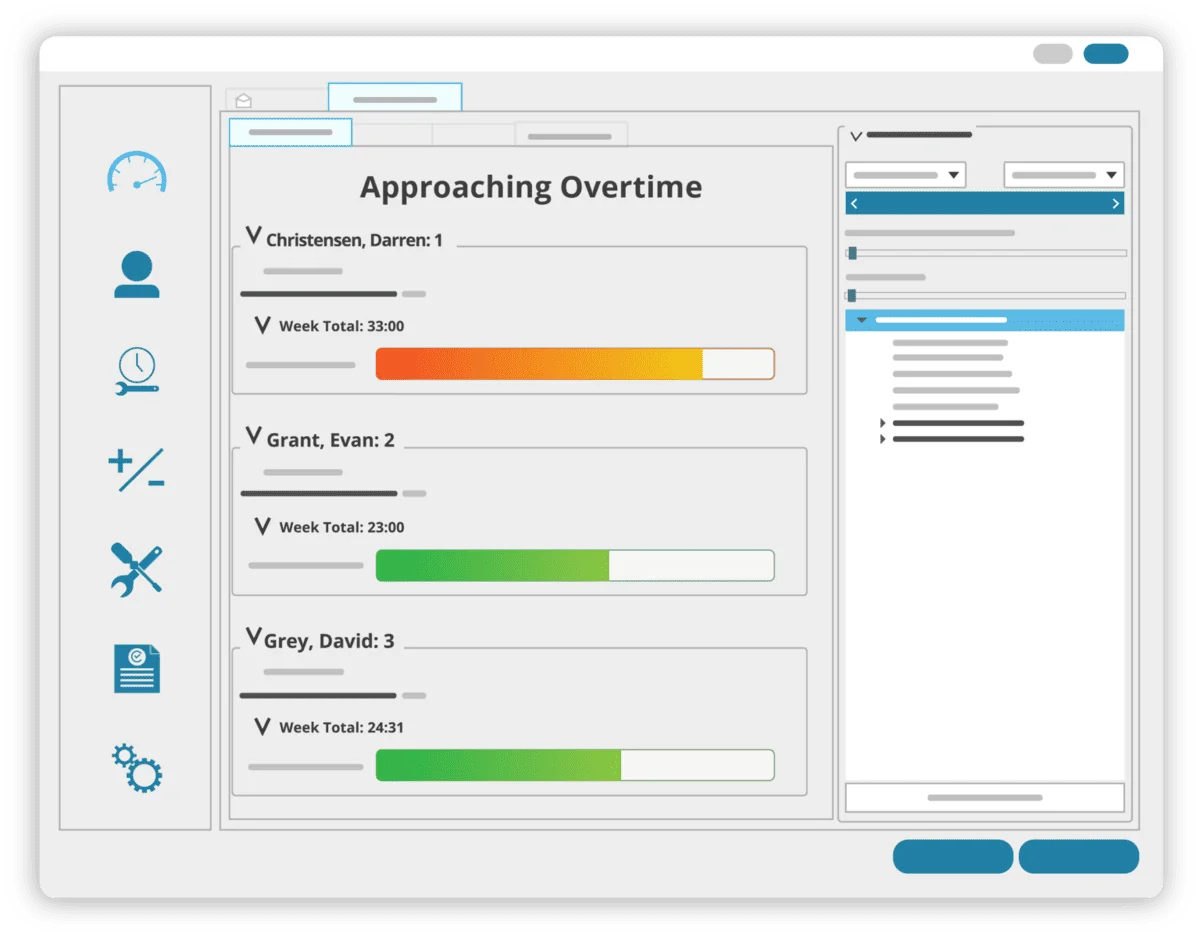Select the Grant, Evan: 2 name label
The image size is (1200, 938).
331,440
